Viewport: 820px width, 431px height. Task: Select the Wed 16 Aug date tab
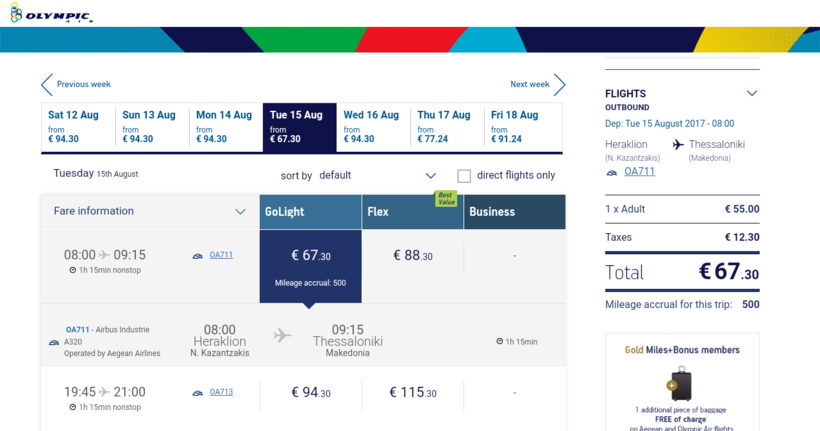[374, 127]
